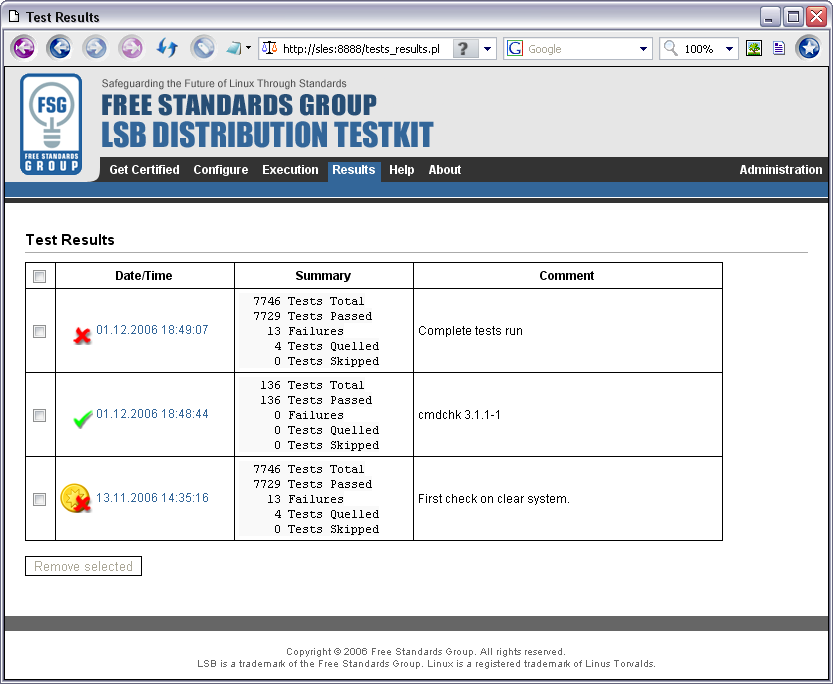Viewport: 833px width, 684px height.
Task: Click the red X failure icon beside 18:49:07
Action: click(x=82, y=335)
